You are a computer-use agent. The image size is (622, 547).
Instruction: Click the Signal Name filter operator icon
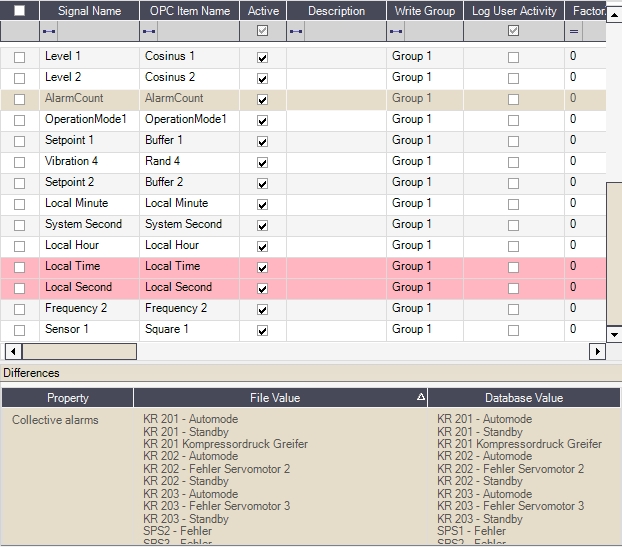[x=49, y=32]
